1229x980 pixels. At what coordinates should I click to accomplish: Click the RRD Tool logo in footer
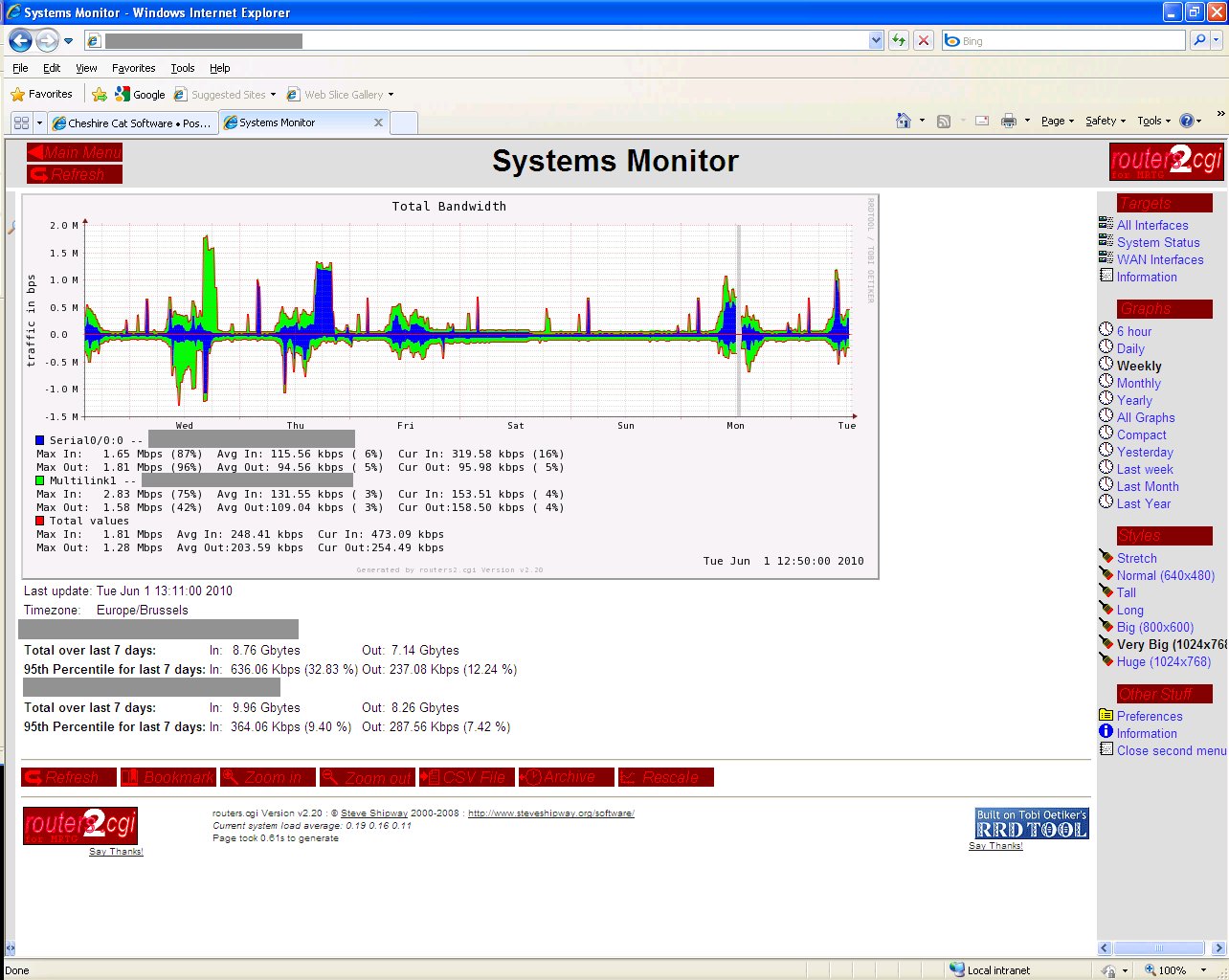click(x=1031, y=824)
